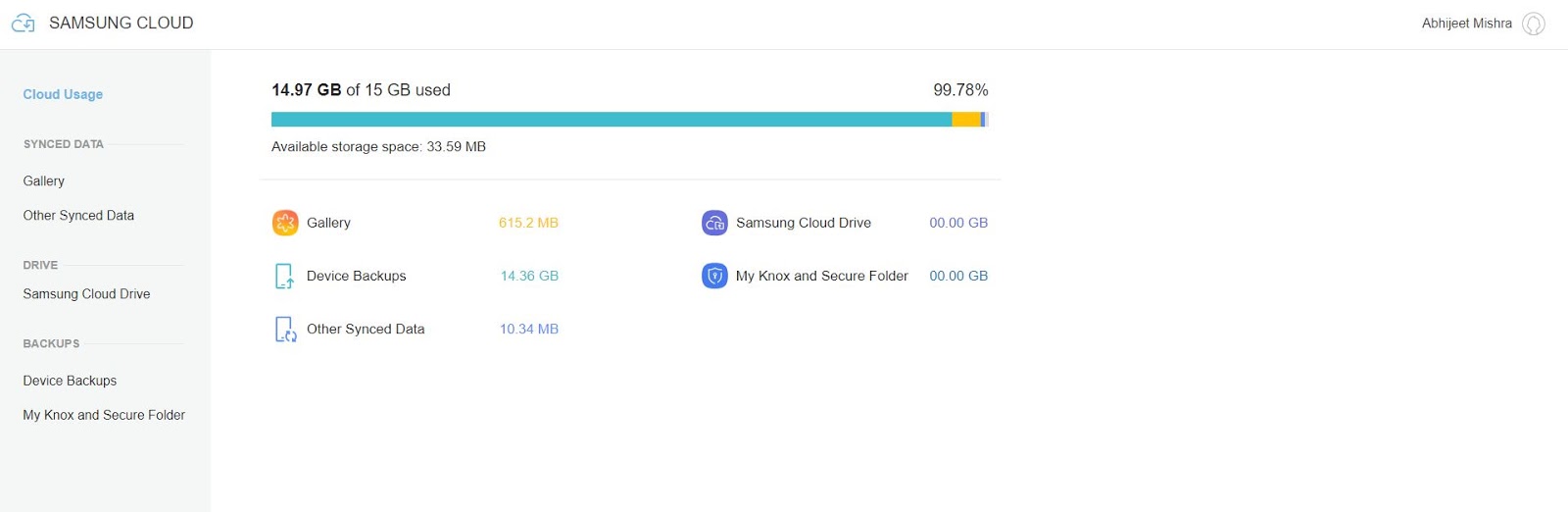Click the Abhijeet Mishra account name
This screenshot has width=1568, height=512.
1466,24
